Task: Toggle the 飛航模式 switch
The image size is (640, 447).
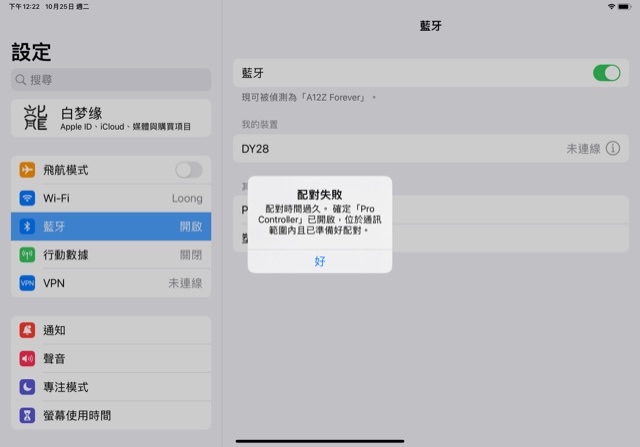Action: tap(188, 170)
